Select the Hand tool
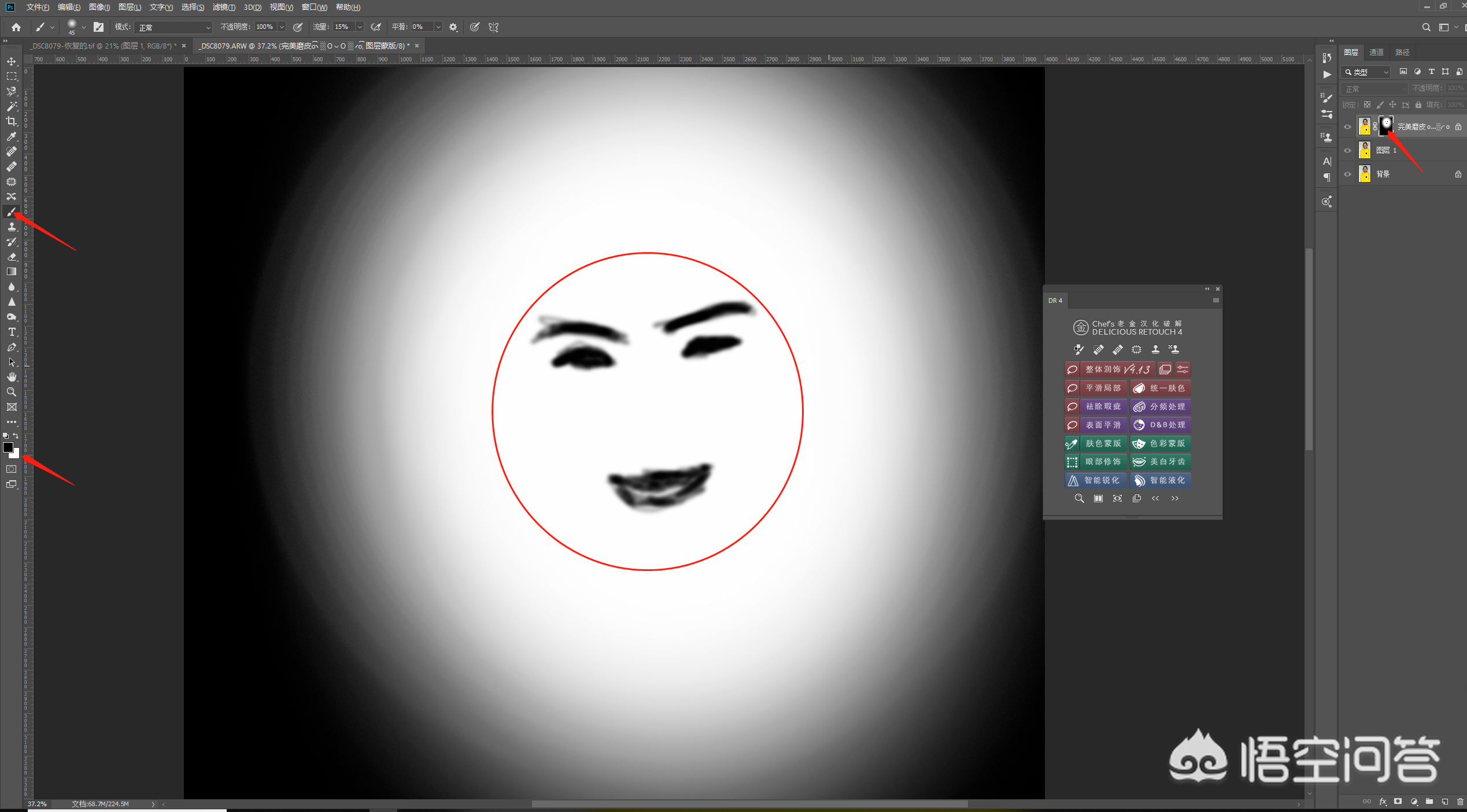The image size is (1467, 812). click(12, 377)
